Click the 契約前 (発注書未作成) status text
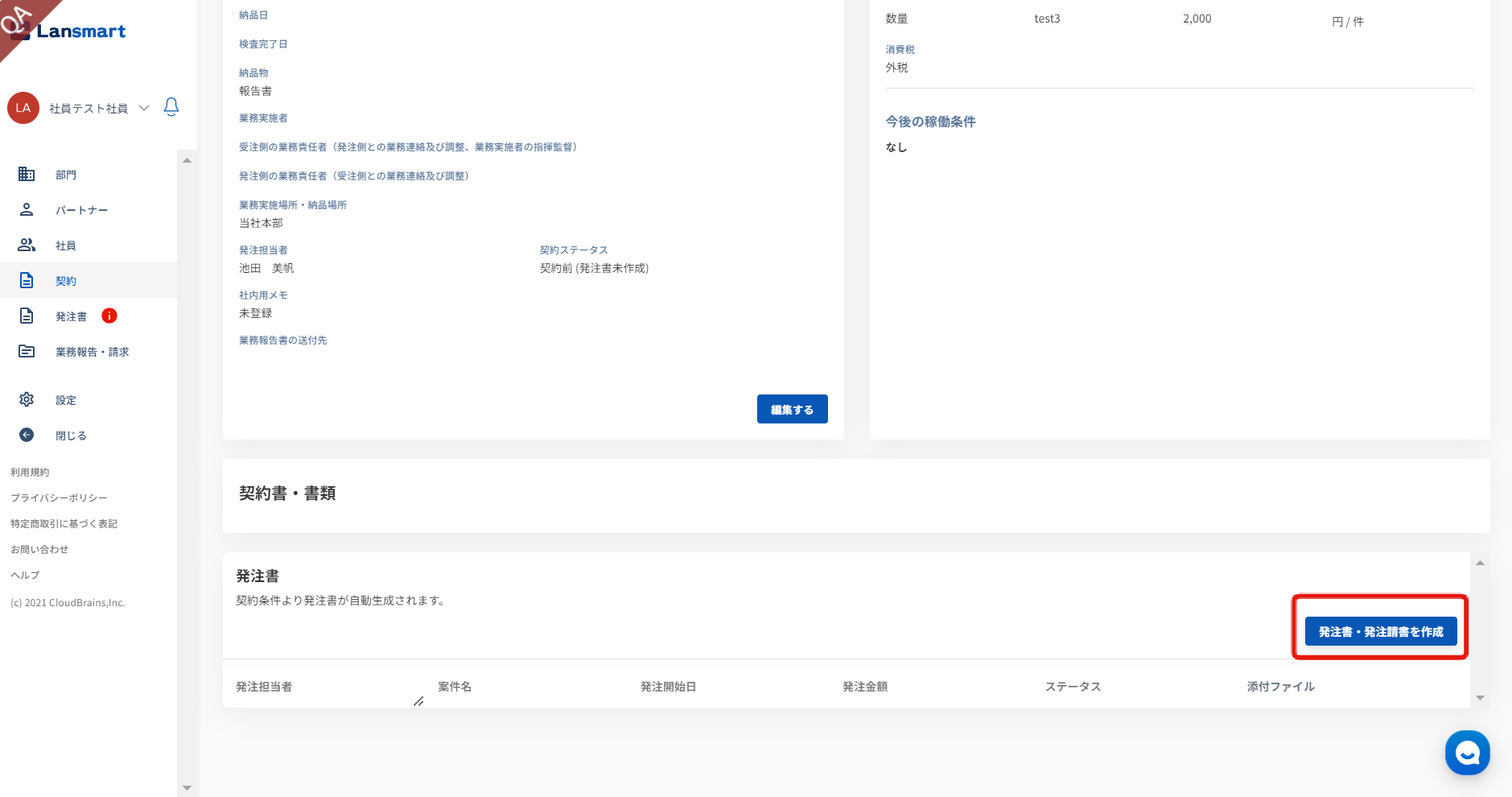The image size is (1512, 797). click(x=594, y=268)
